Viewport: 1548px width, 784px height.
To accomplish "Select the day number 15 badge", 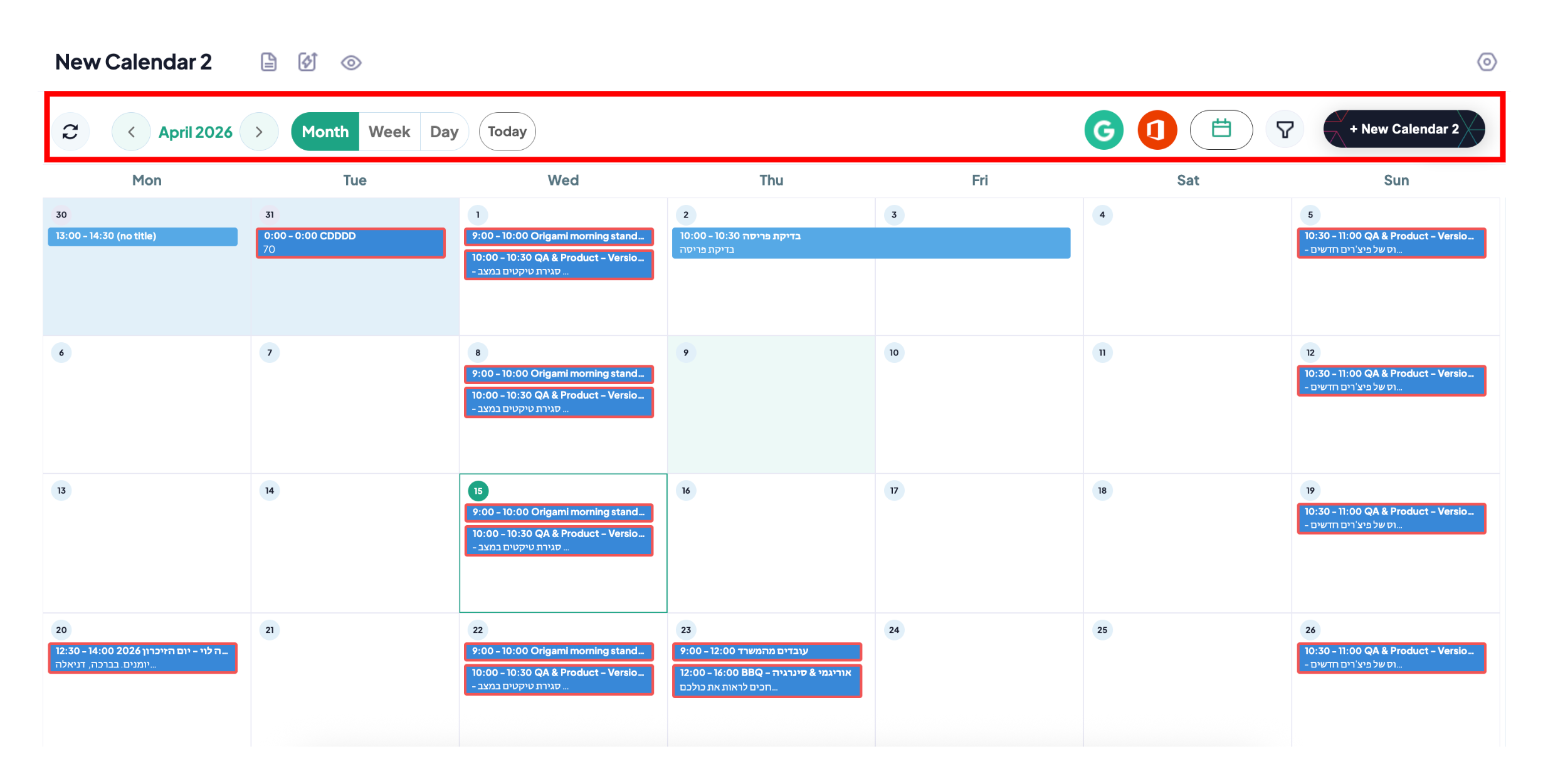I will coord(478,491).
